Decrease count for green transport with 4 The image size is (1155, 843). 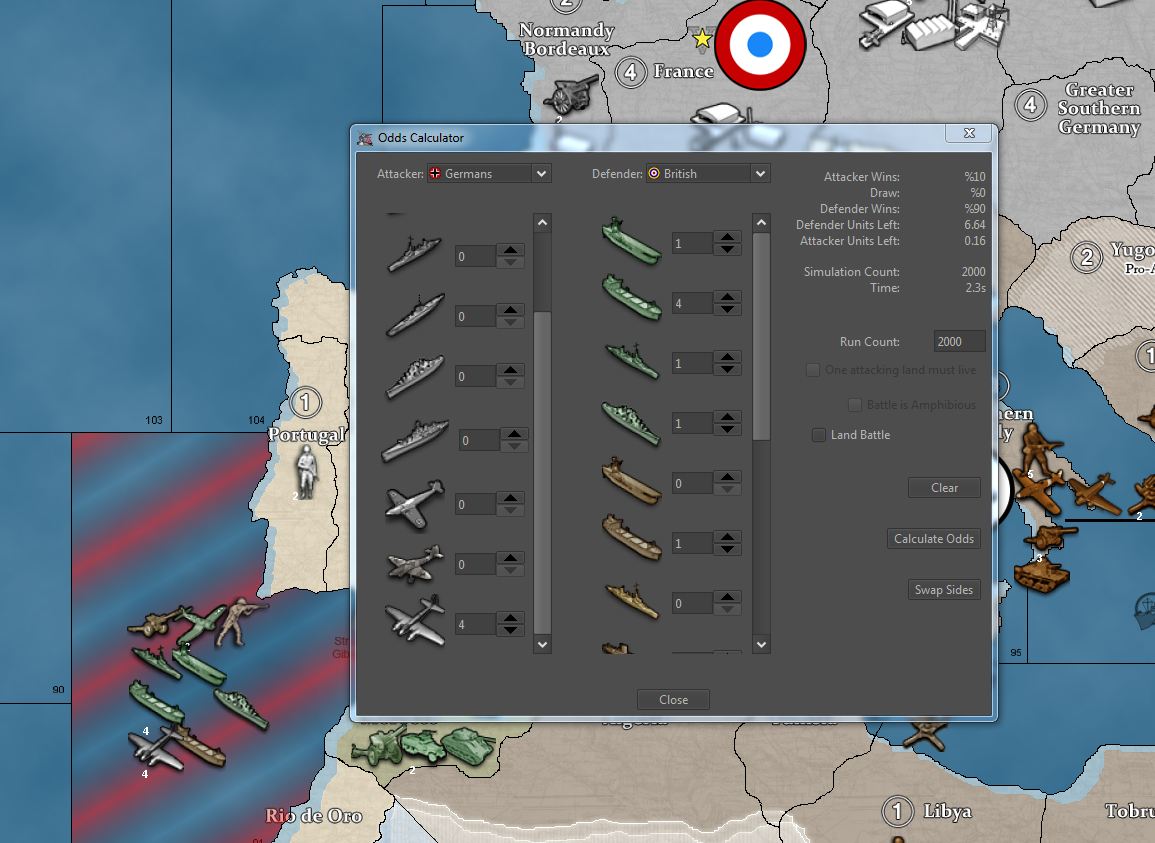727,309
